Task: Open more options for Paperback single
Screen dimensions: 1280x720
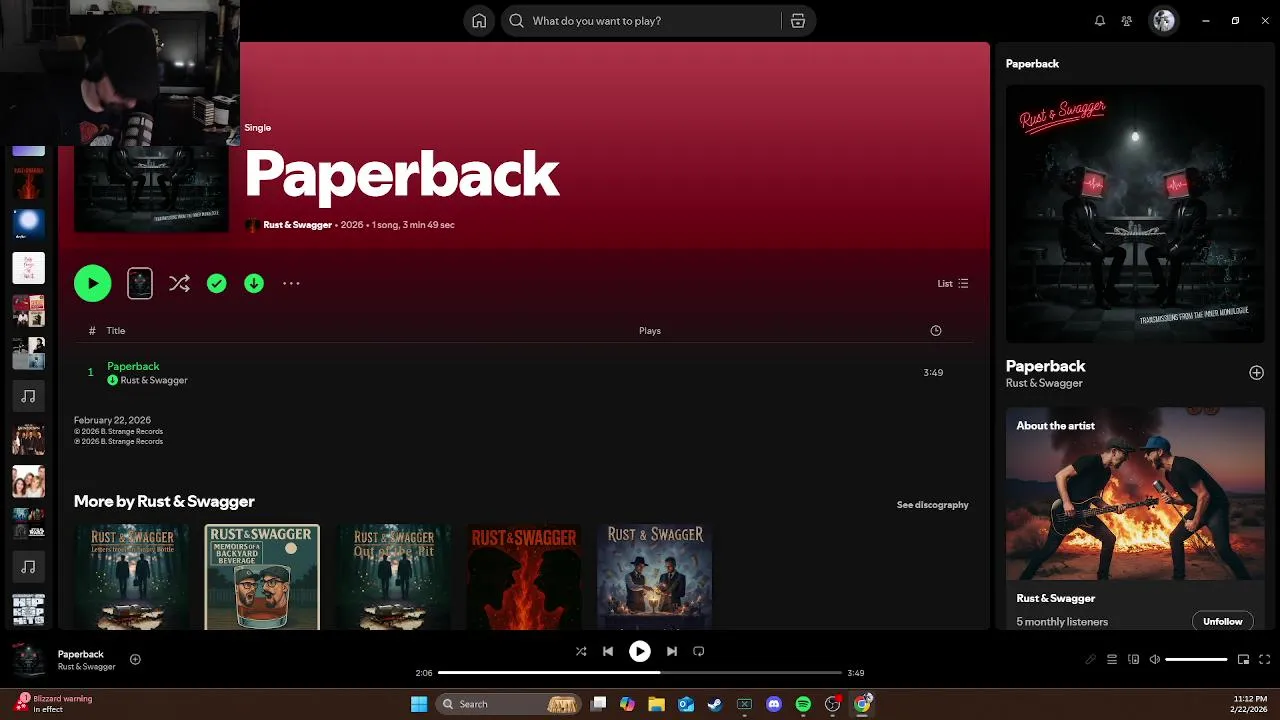Action: (291, 284)
